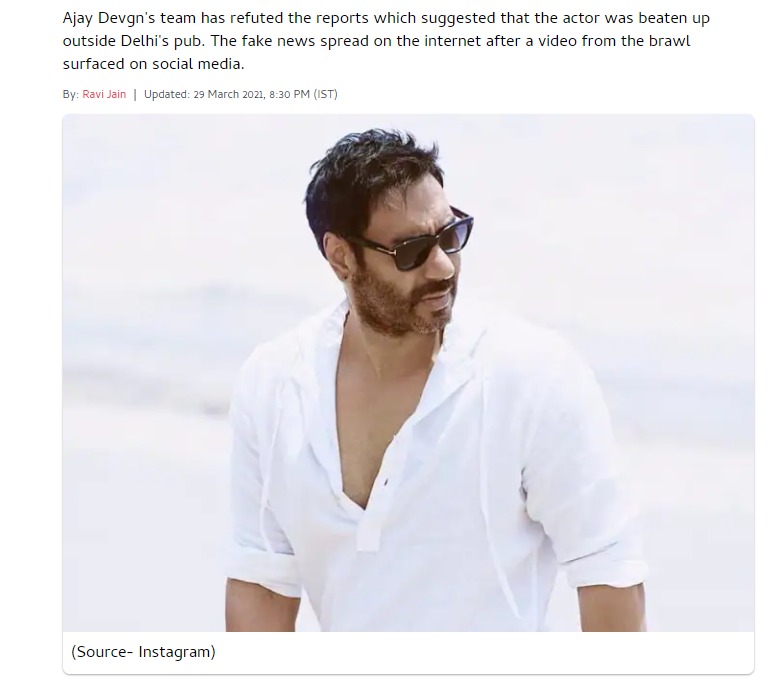Viewport: 778px width, 695px height.
Task: Click the word 'Instagram' in the caption
Action: [x=175, y=651]
